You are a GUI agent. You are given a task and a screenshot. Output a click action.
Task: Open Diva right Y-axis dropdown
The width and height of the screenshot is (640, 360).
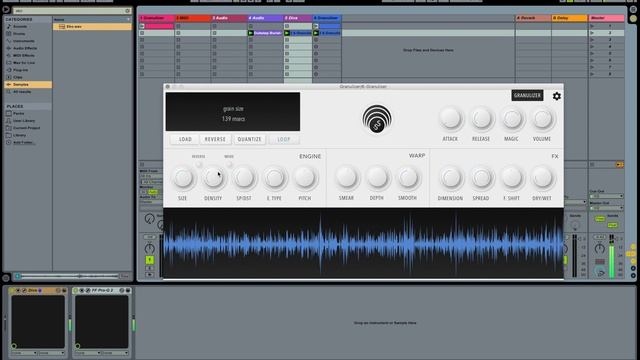tap(52, 353)
